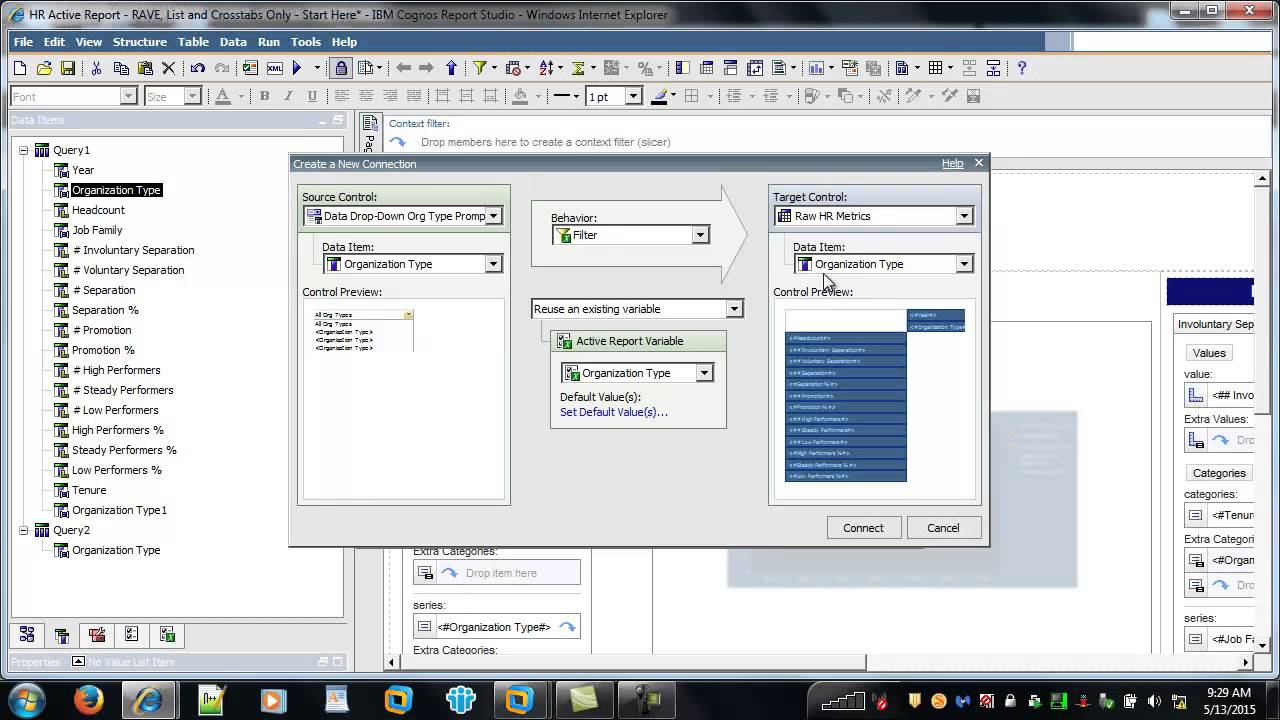1280x720 pixels.
Task: Click the Cut scissors icon
Action: tap(96, 68)
